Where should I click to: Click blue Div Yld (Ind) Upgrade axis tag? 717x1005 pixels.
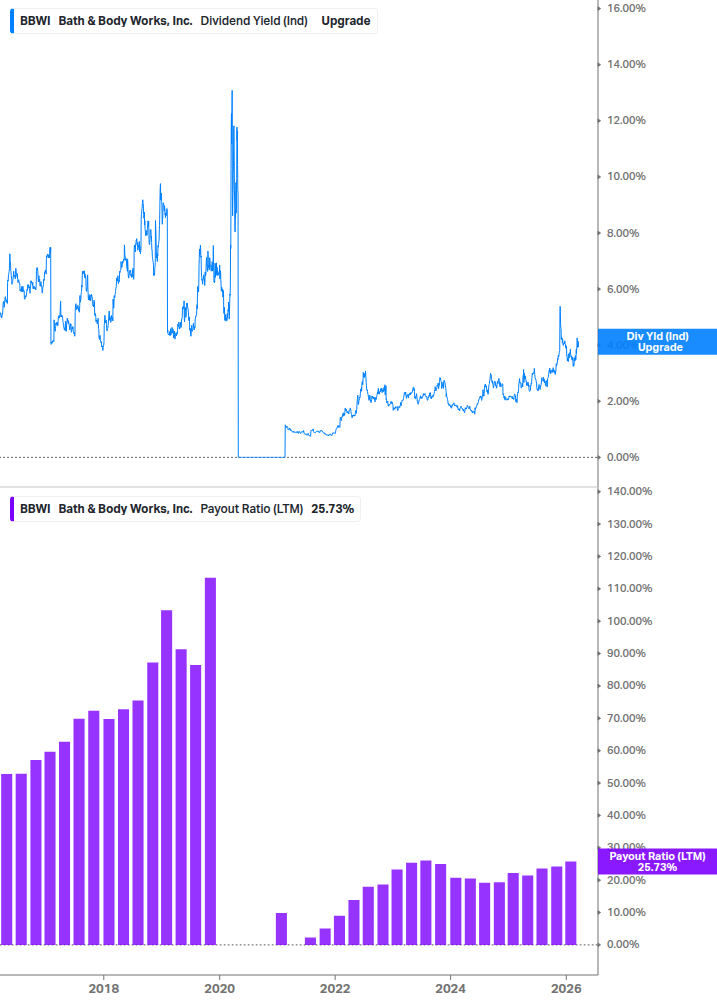(657, 342)
